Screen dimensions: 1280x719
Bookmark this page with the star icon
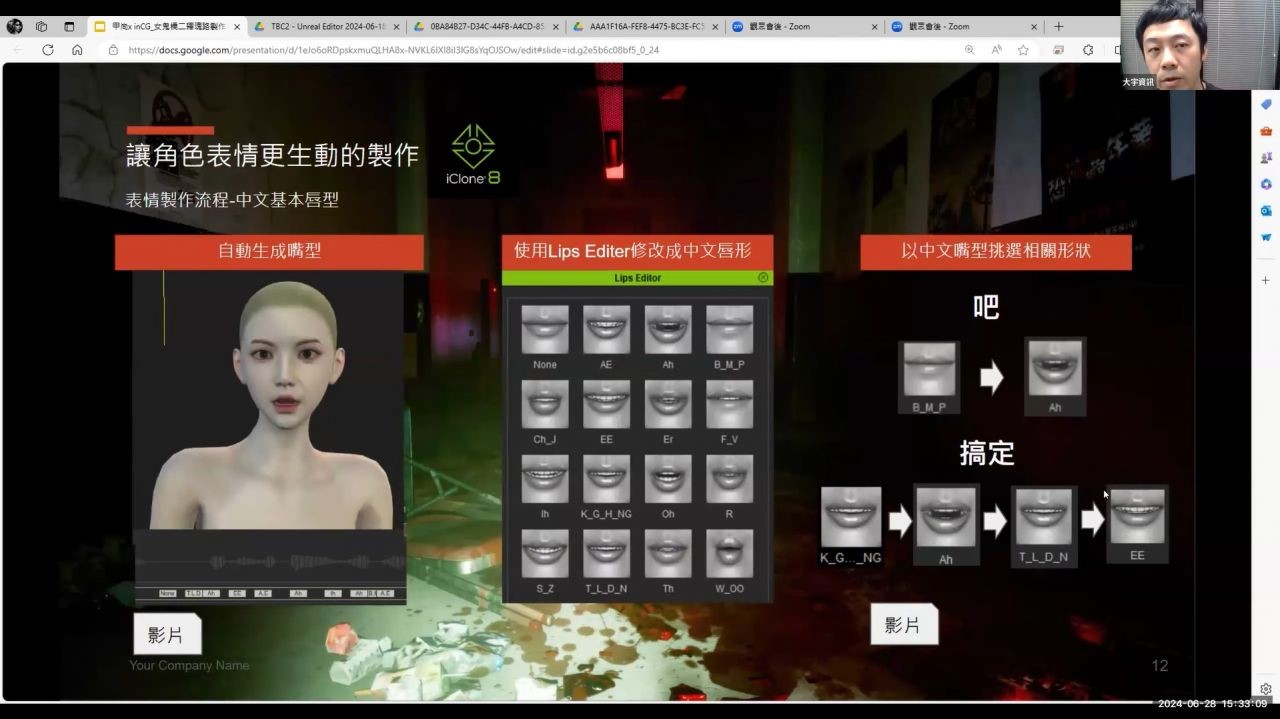click(1023, 50)
